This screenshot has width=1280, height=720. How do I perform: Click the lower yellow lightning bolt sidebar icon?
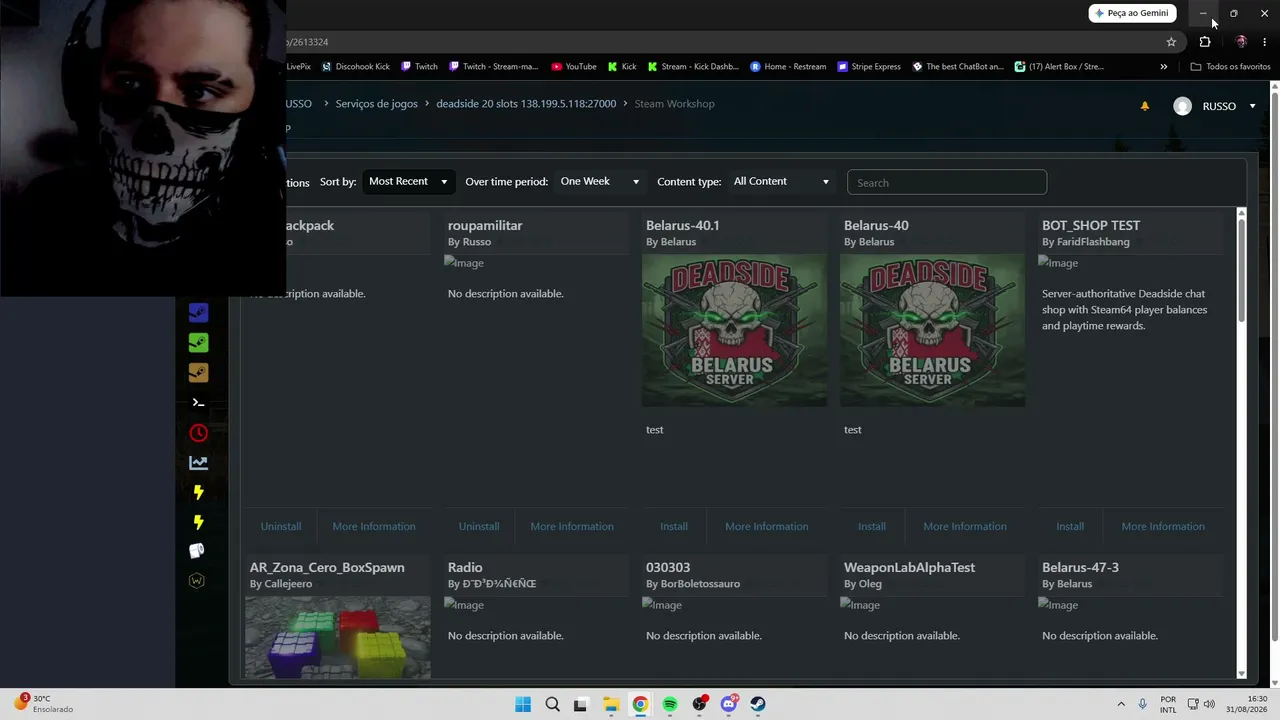coord(198,522)
